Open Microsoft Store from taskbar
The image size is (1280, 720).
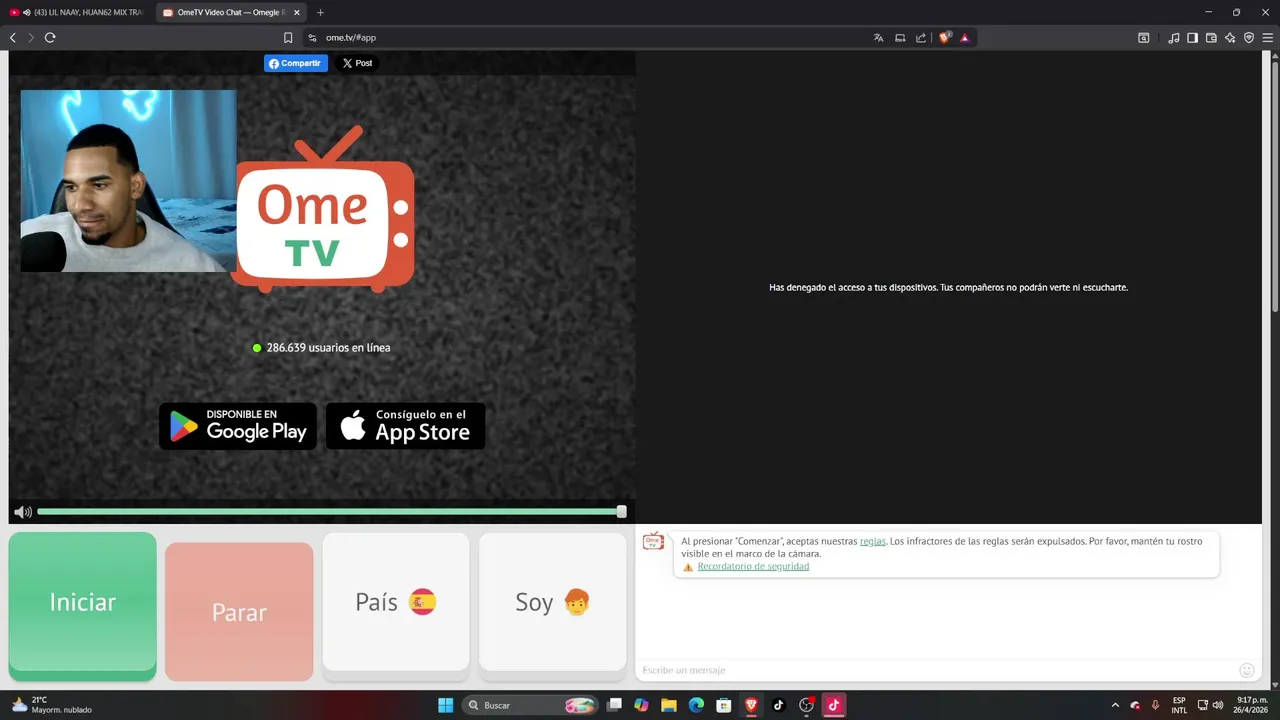click(x=723, y=705)
